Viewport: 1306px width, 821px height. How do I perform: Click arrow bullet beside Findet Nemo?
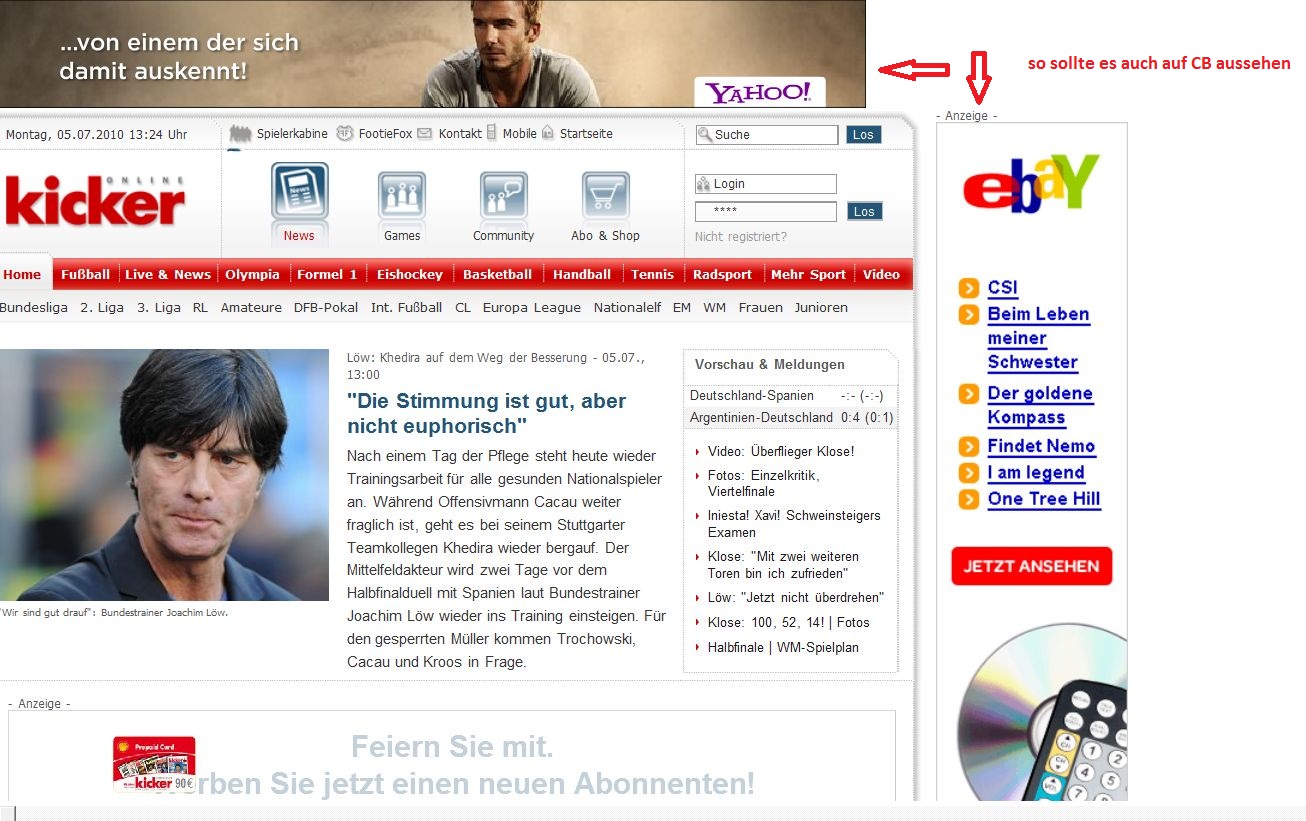[x=969, y=446]
